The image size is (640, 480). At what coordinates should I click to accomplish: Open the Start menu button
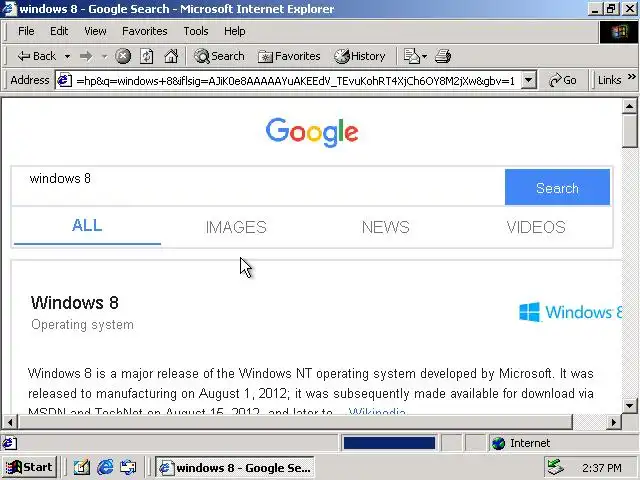(29, 467)
